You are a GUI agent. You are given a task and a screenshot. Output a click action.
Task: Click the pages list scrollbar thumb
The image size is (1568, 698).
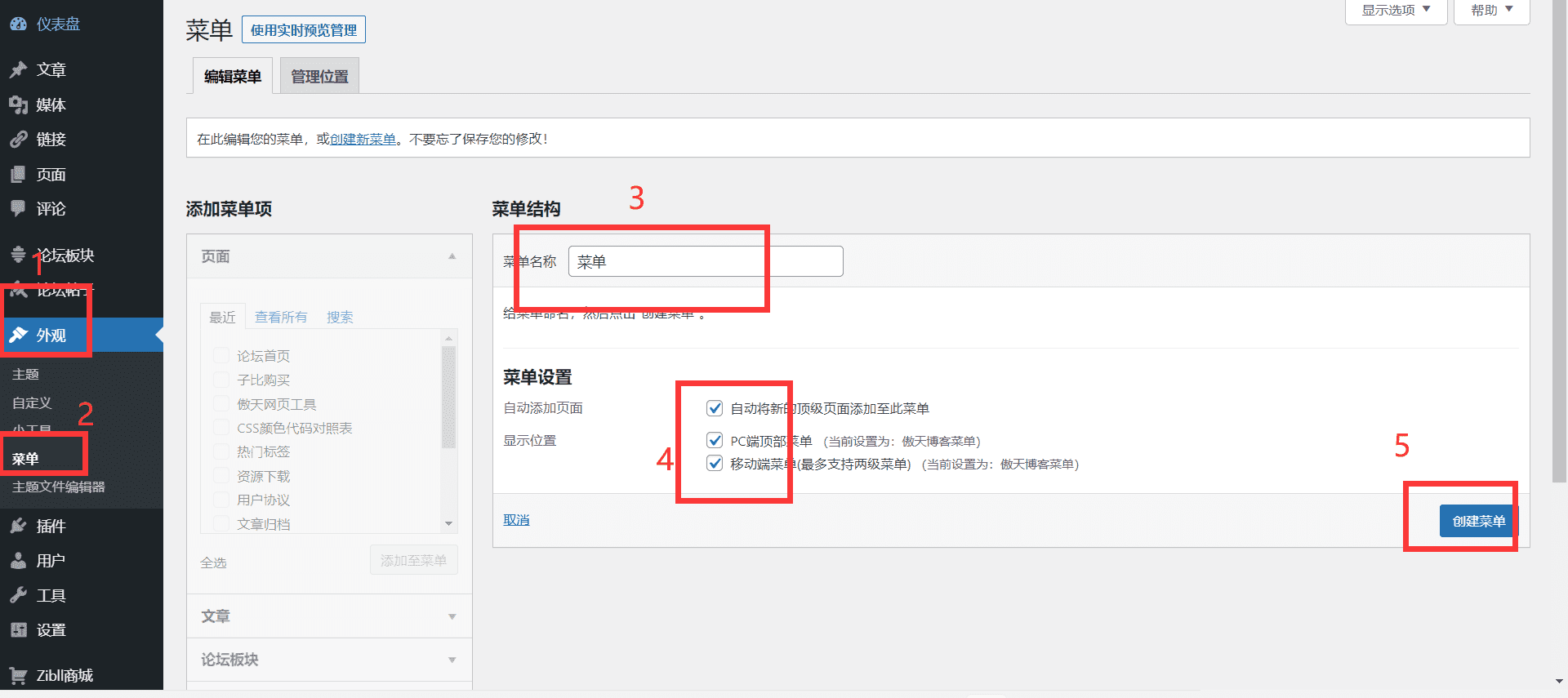tap(448, 398)
